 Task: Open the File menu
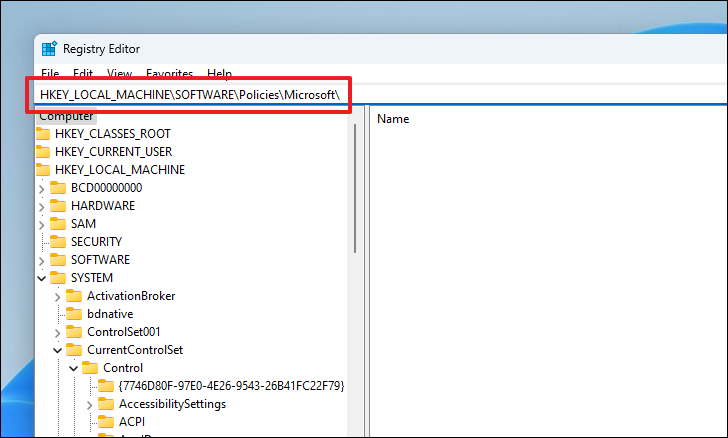tap(50, 73)
